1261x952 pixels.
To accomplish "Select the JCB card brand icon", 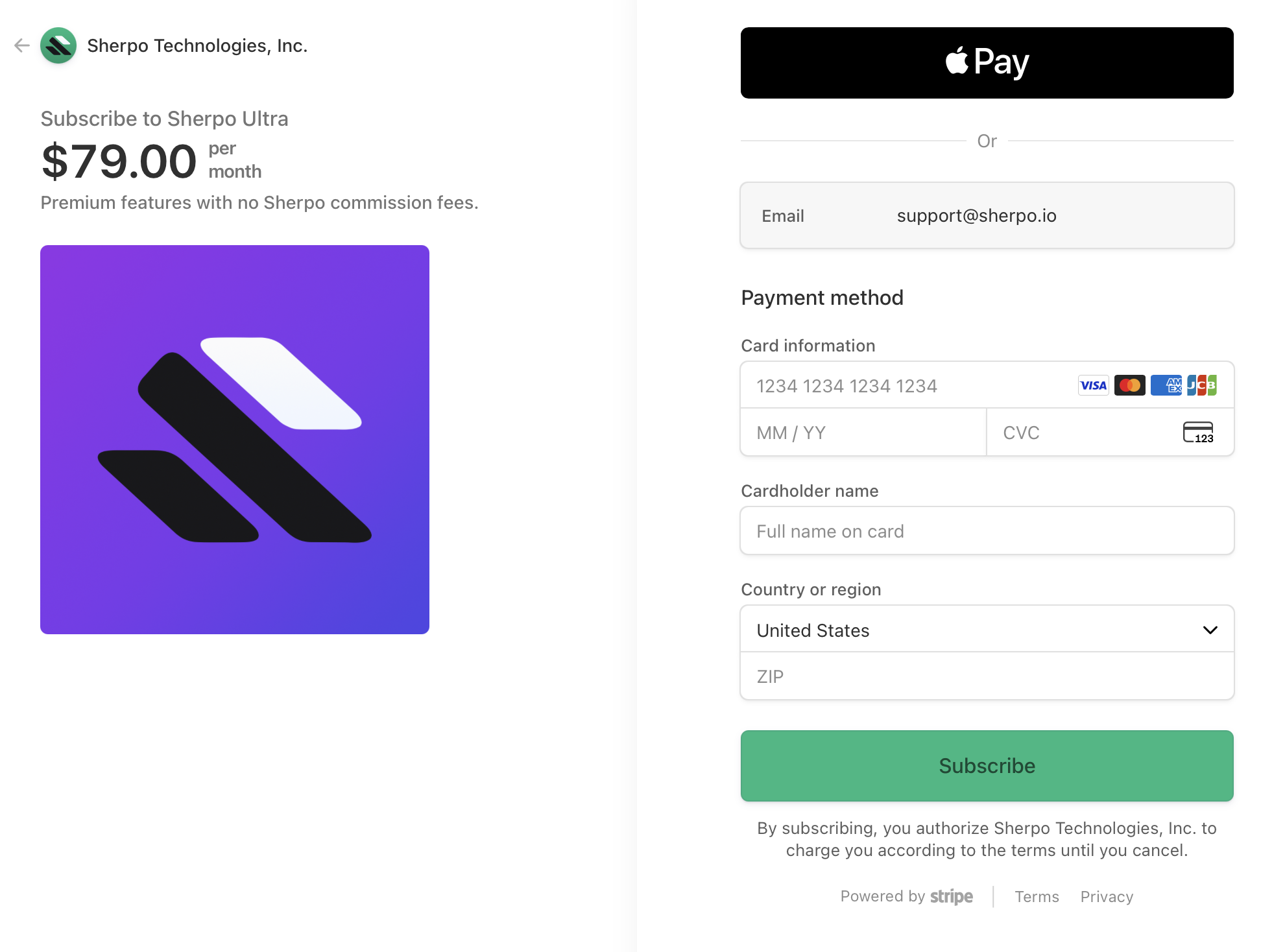I will 1203,385.
